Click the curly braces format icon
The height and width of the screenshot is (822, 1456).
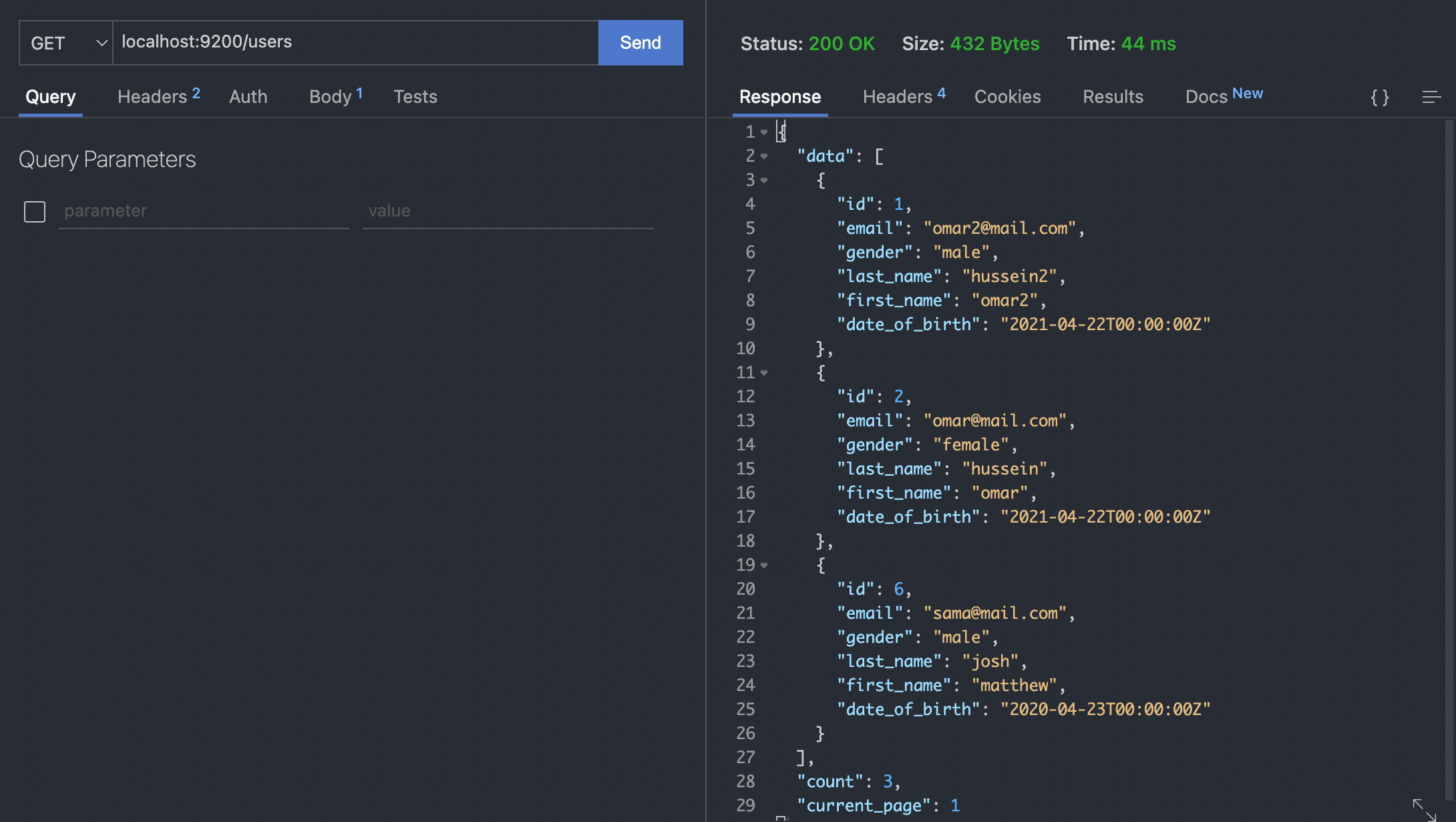pos(1380,97)
